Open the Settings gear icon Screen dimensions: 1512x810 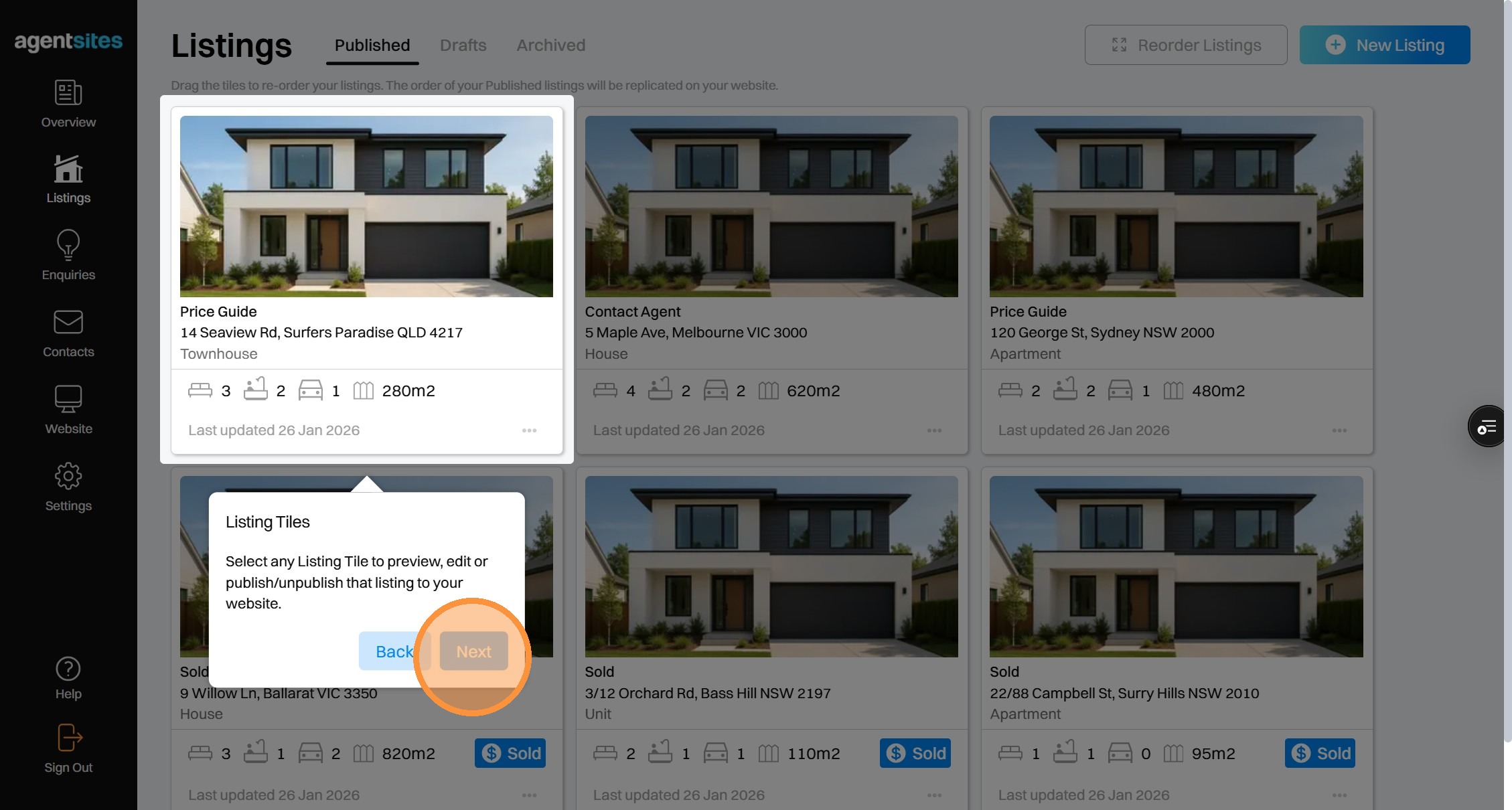point(68,477)
